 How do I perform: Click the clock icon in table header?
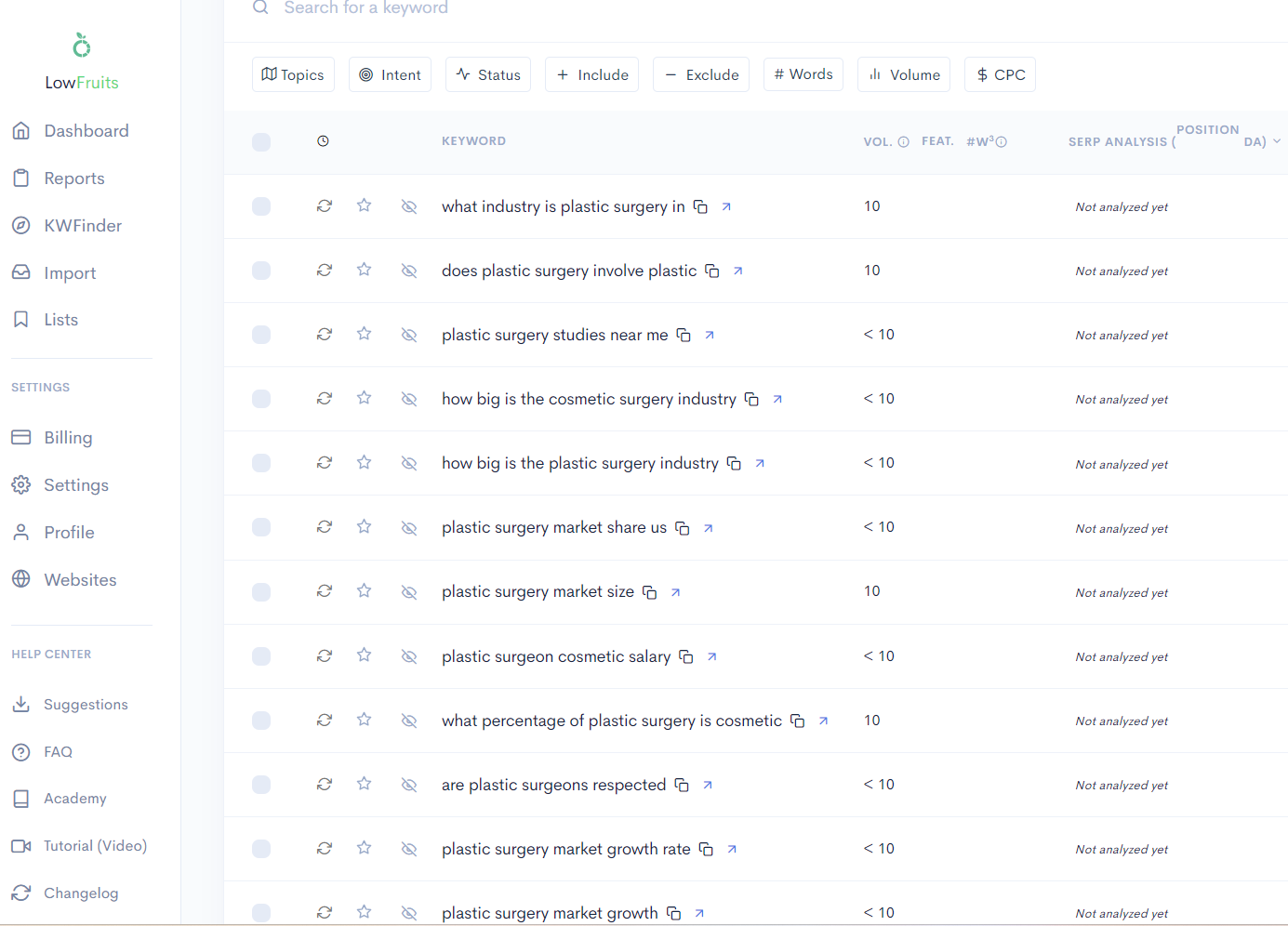(x=323, y=141)
